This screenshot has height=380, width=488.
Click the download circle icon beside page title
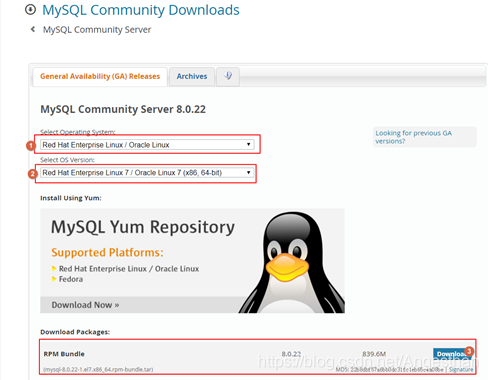point(30,10)
